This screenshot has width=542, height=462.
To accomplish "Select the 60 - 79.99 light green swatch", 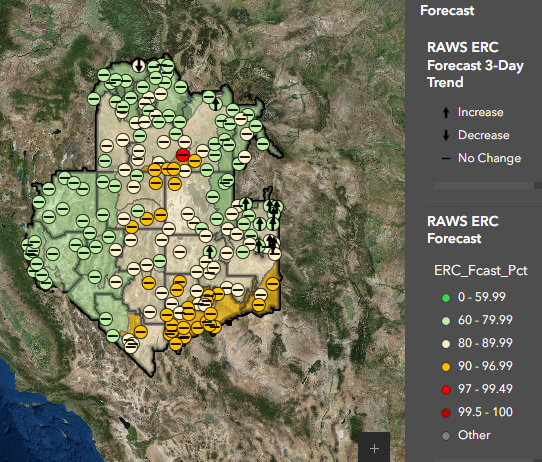I will click(446, 321).
